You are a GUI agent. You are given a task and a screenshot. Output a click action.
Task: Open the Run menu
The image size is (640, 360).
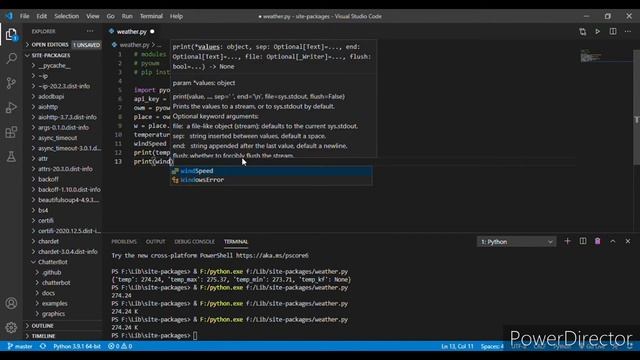[127, 16]
